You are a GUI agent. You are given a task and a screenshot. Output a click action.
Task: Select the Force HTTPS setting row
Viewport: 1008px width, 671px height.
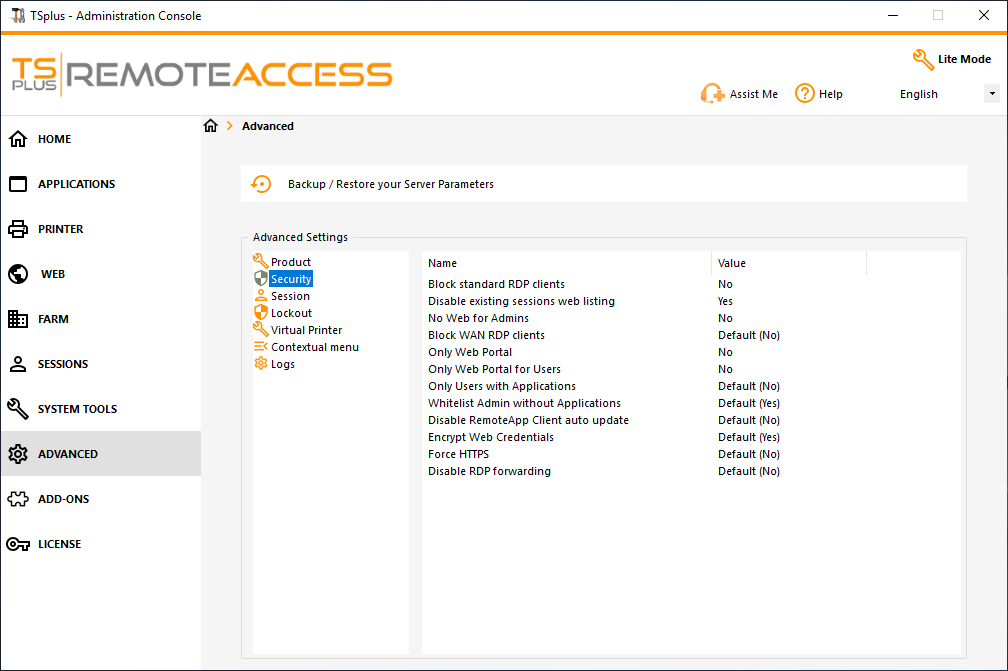(x=458, y=454)
